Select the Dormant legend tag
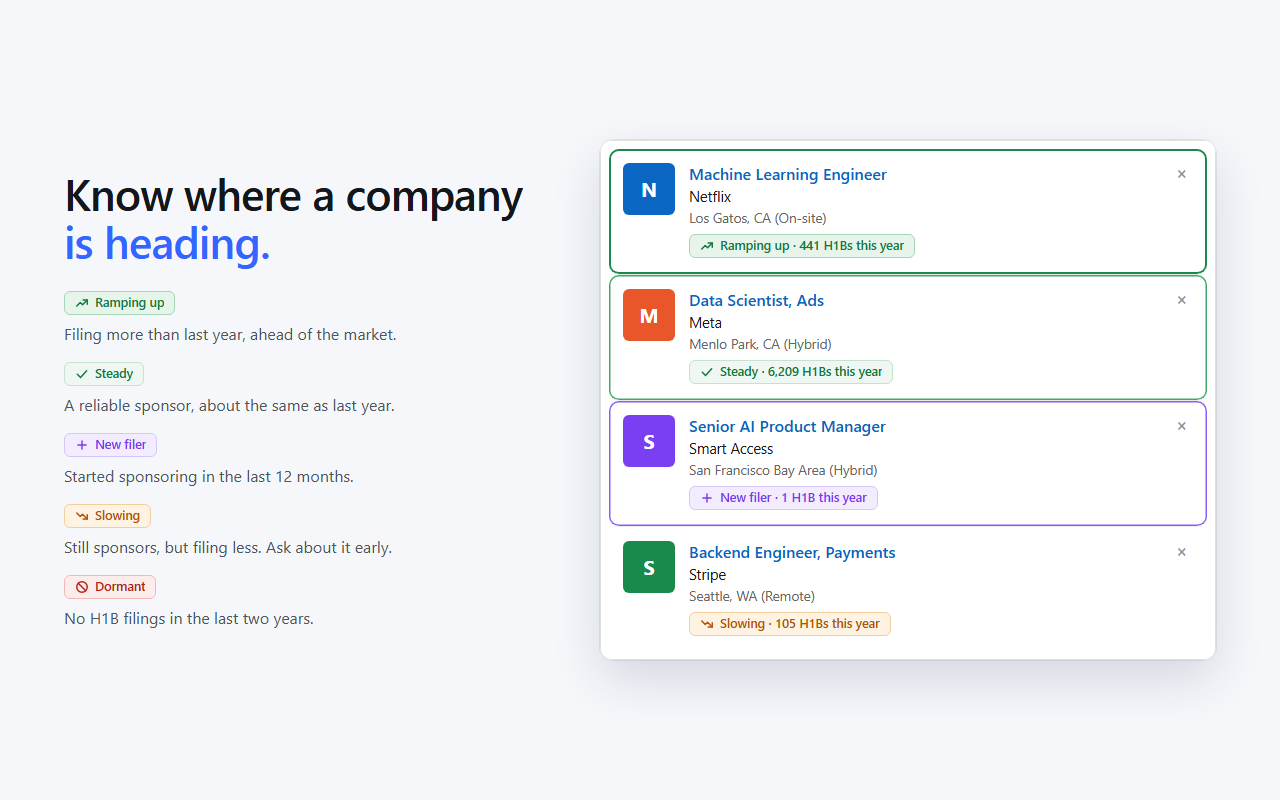The image size is (1280, 800). (110, 587)
